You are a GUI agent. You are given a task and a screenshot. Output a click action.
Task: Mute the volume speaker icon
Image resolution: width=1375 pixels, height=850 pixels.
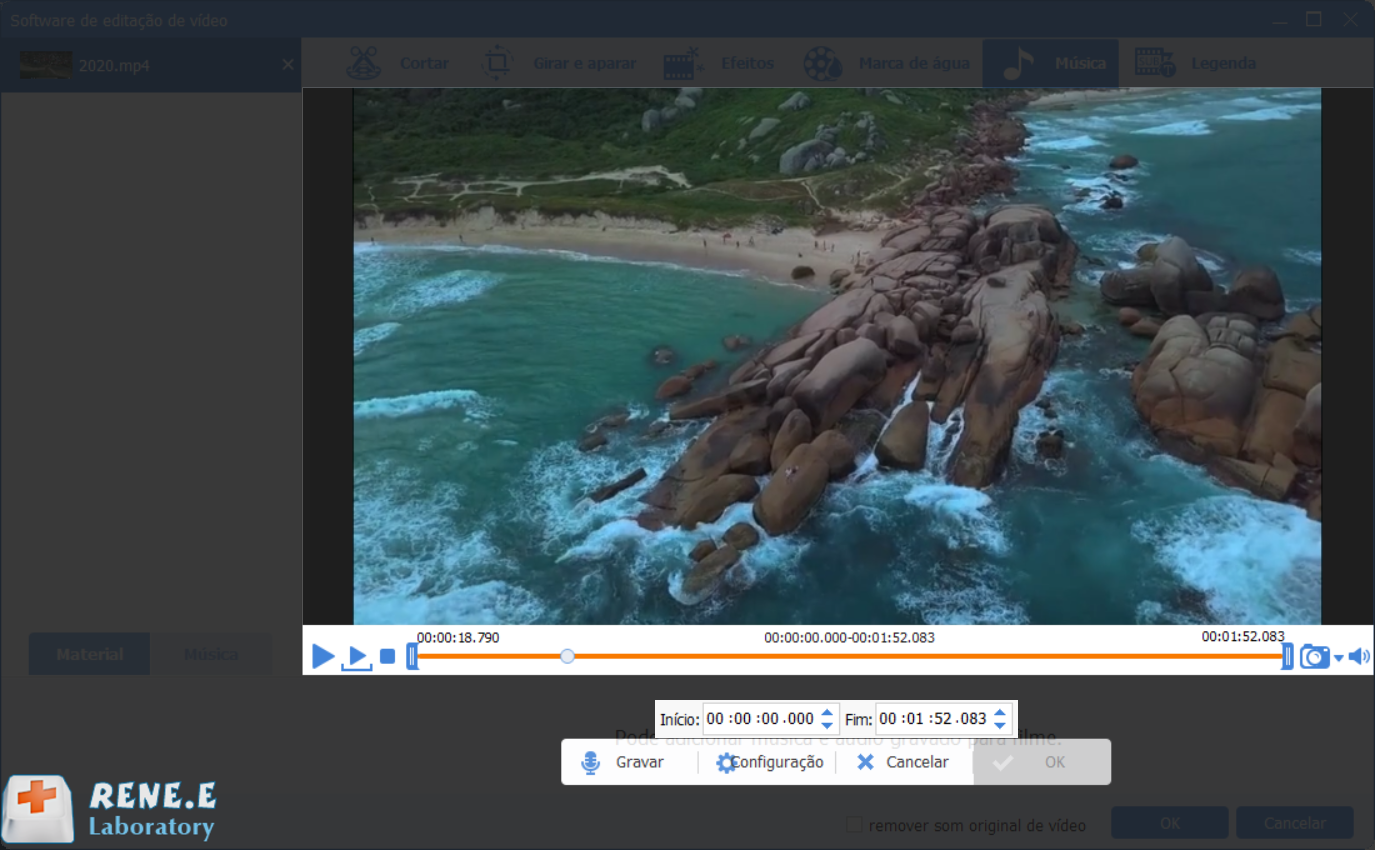[1359, 657]
